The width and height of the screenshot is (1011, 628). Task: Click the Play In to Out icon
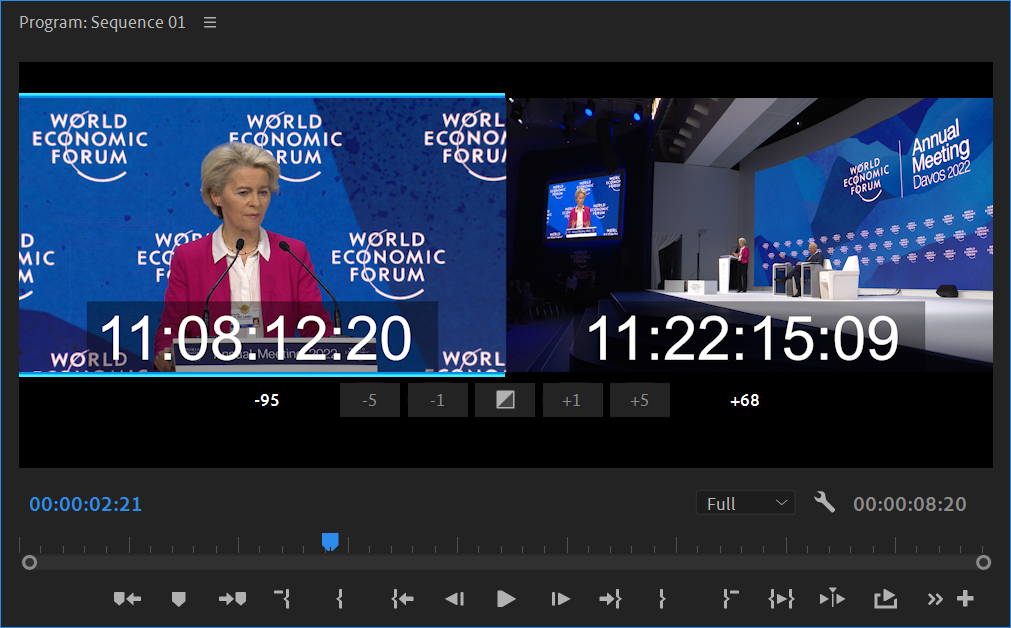781,599
